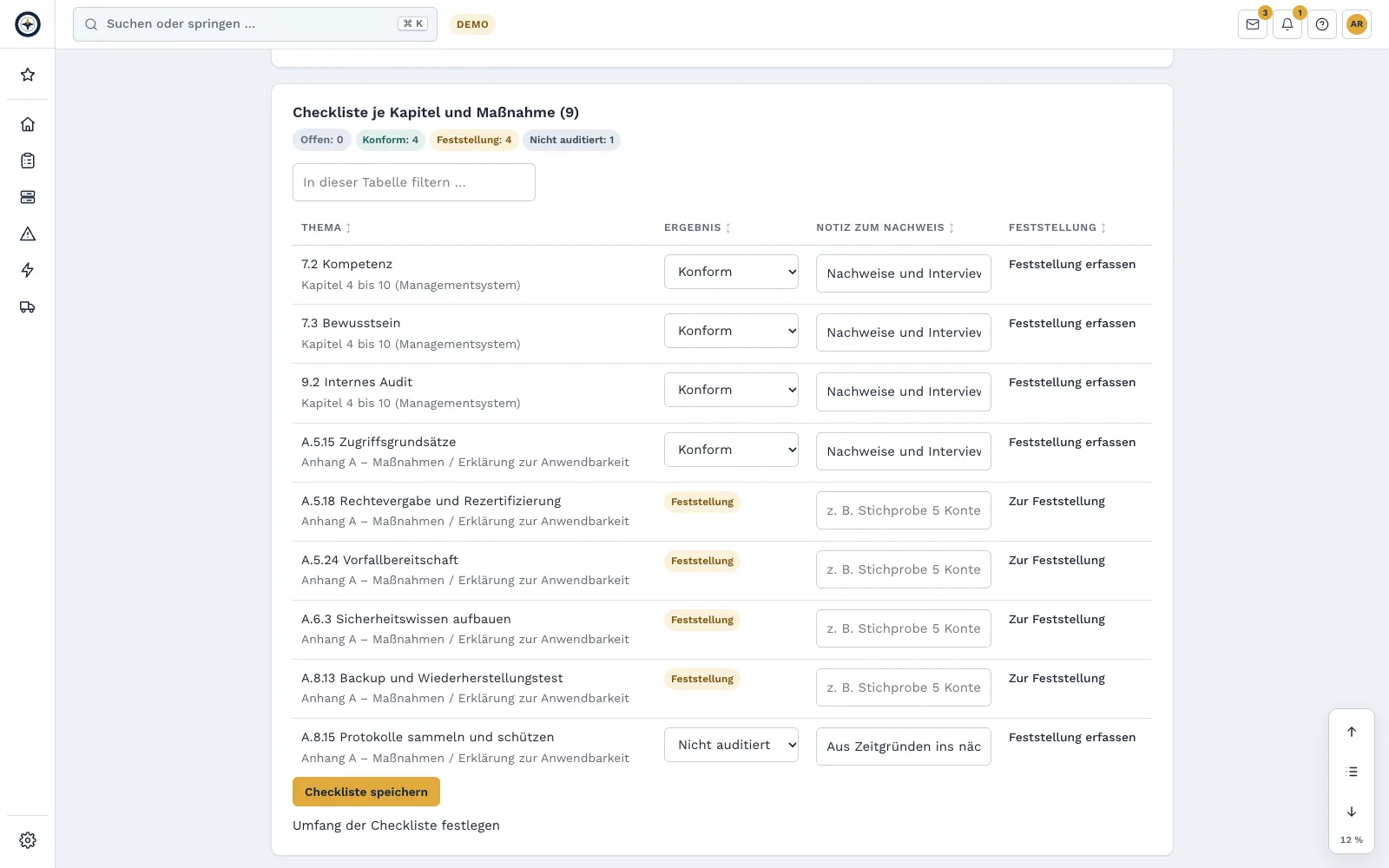Focus the Suchen oder springen search box

click(255, 24)
